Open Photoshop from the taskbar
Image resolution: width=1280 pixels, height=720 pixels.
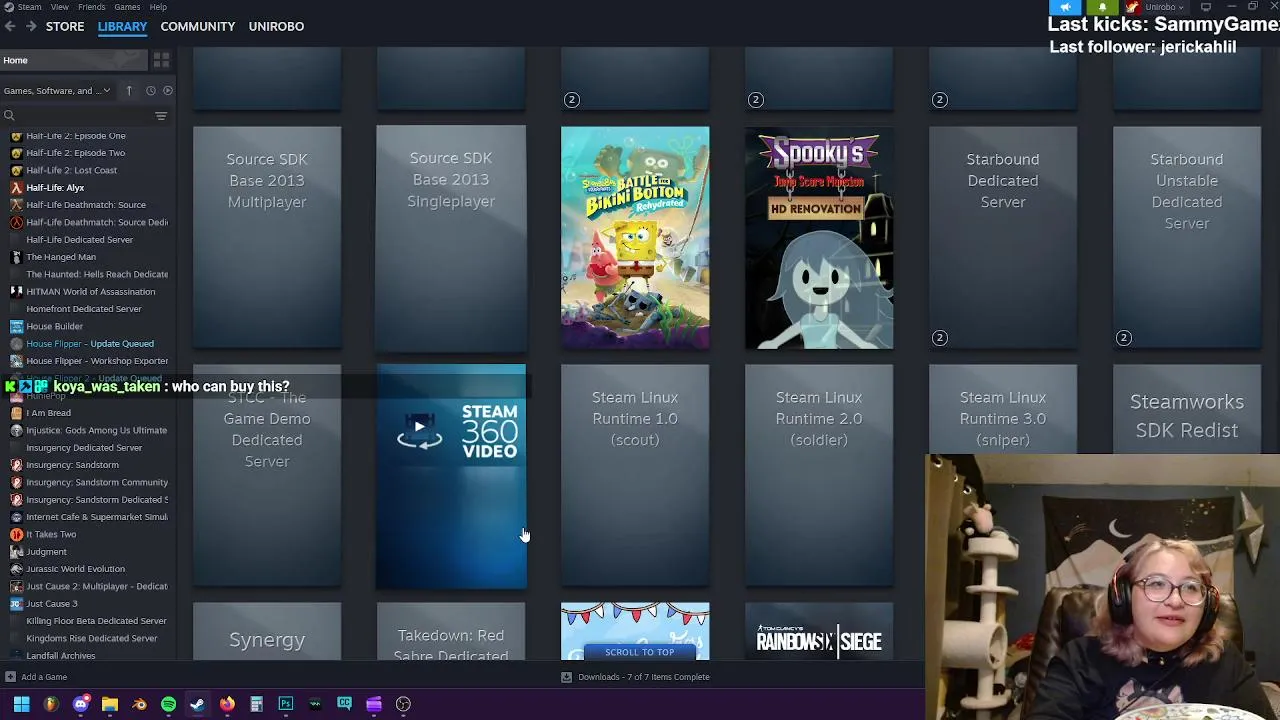click(286, 704)
